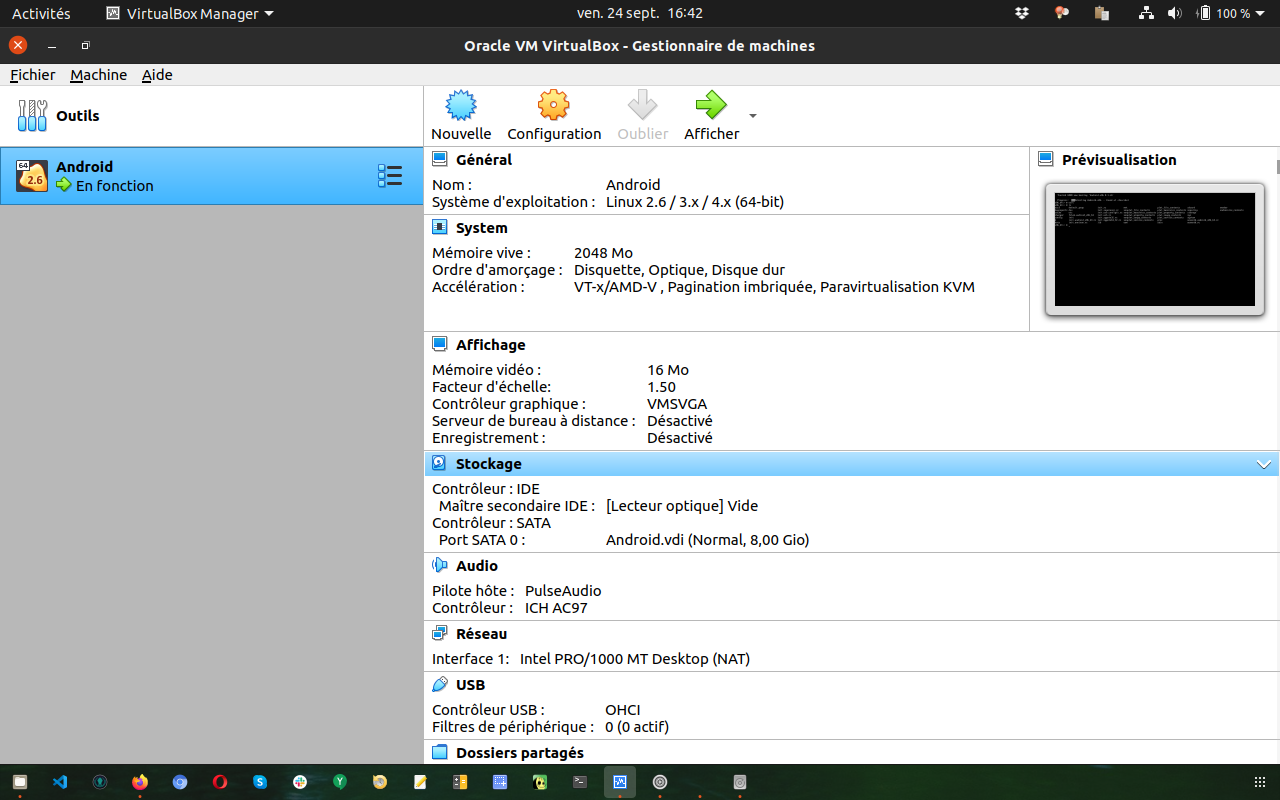Open the Machine menu
The width and height of the screenshot is (1280, 800).
coord(98,75)
